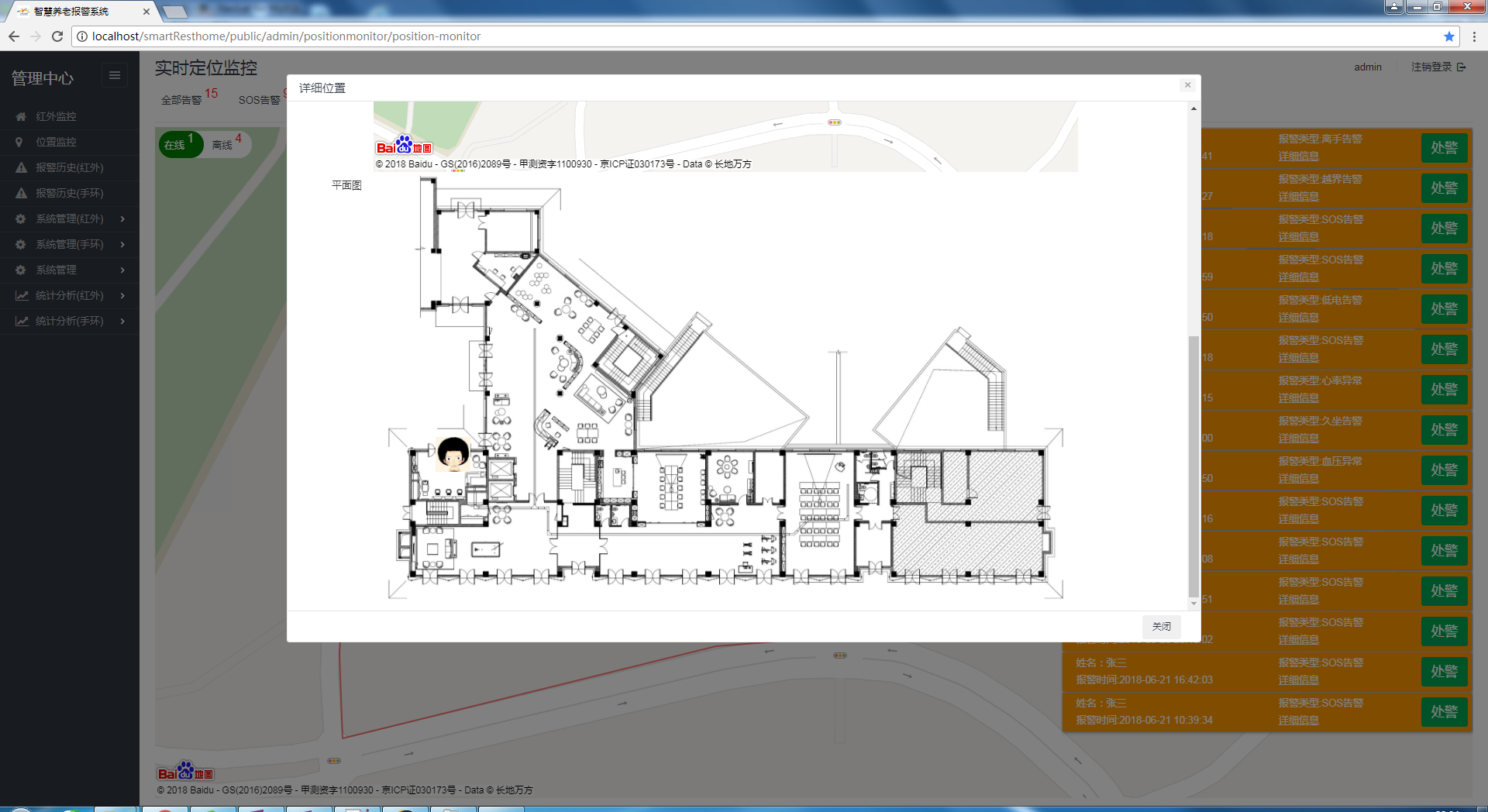This screenshot has width=1488, height=812.
Task: Reload the page with the refresh icon
Action: pos(57,36)
